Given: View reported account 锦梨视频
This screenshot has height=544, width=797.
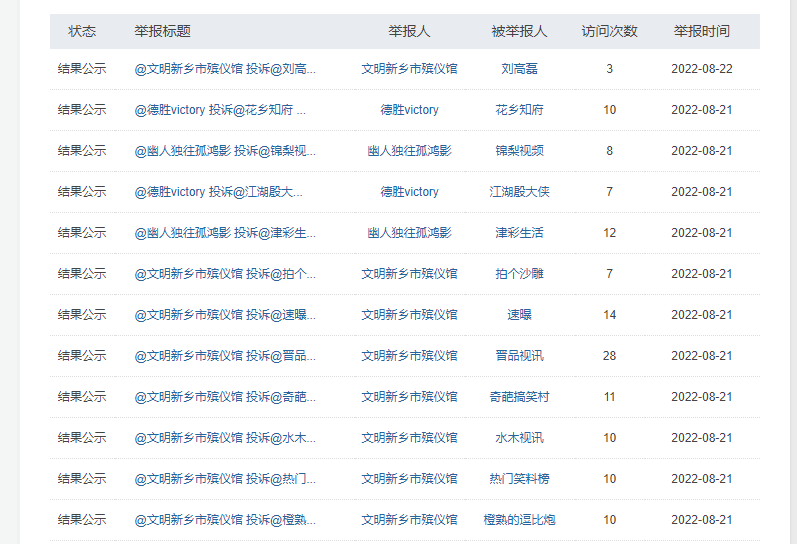Looking at the screenshot, I should [519, 151].
